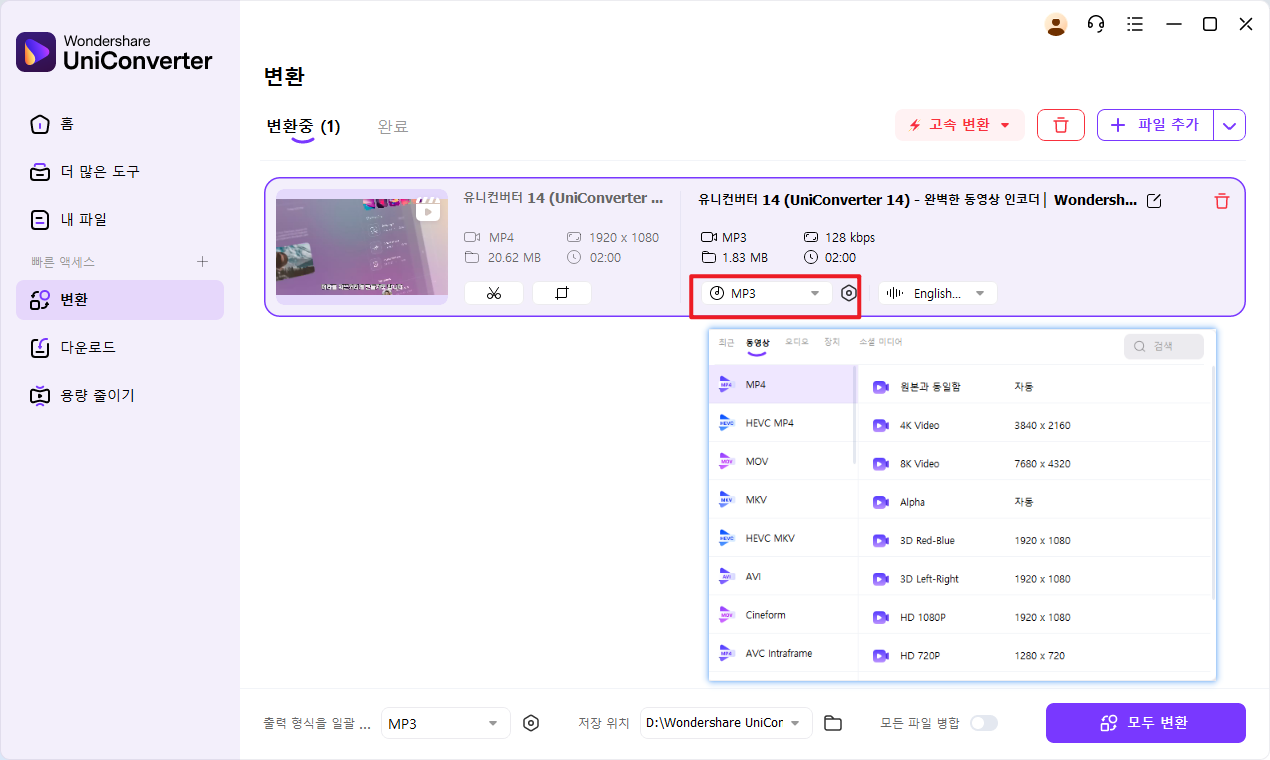This screenshot has height=760, width=1270.
Task: Add a quick access shortcut with plus
Action: click(x=202, y=261)
